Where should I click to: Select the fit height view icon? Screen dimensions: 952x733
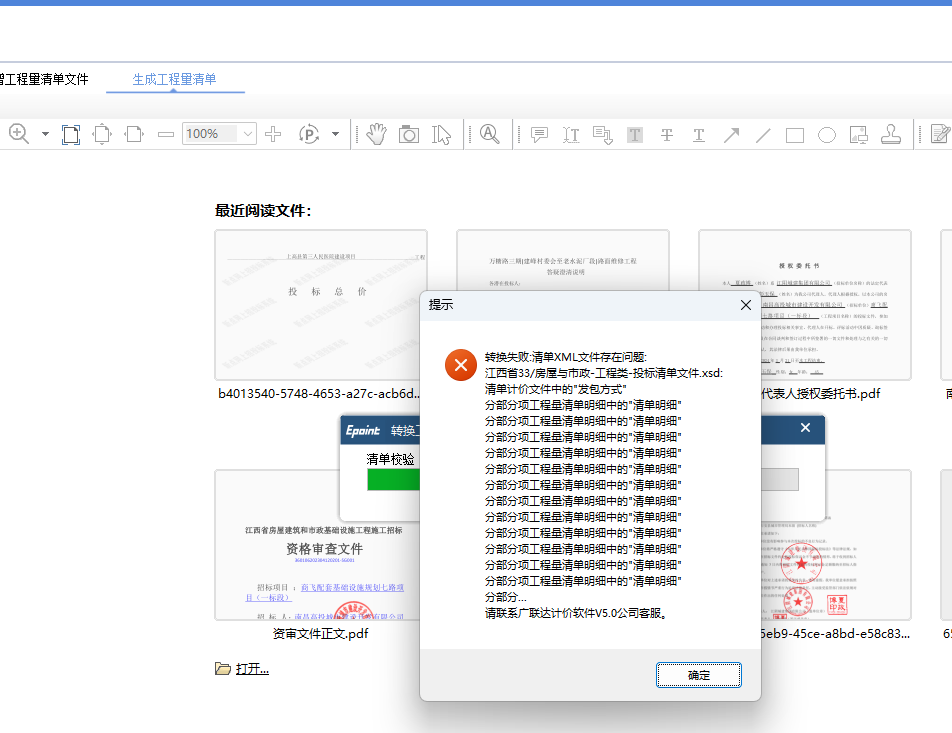(x=102, y=134)
